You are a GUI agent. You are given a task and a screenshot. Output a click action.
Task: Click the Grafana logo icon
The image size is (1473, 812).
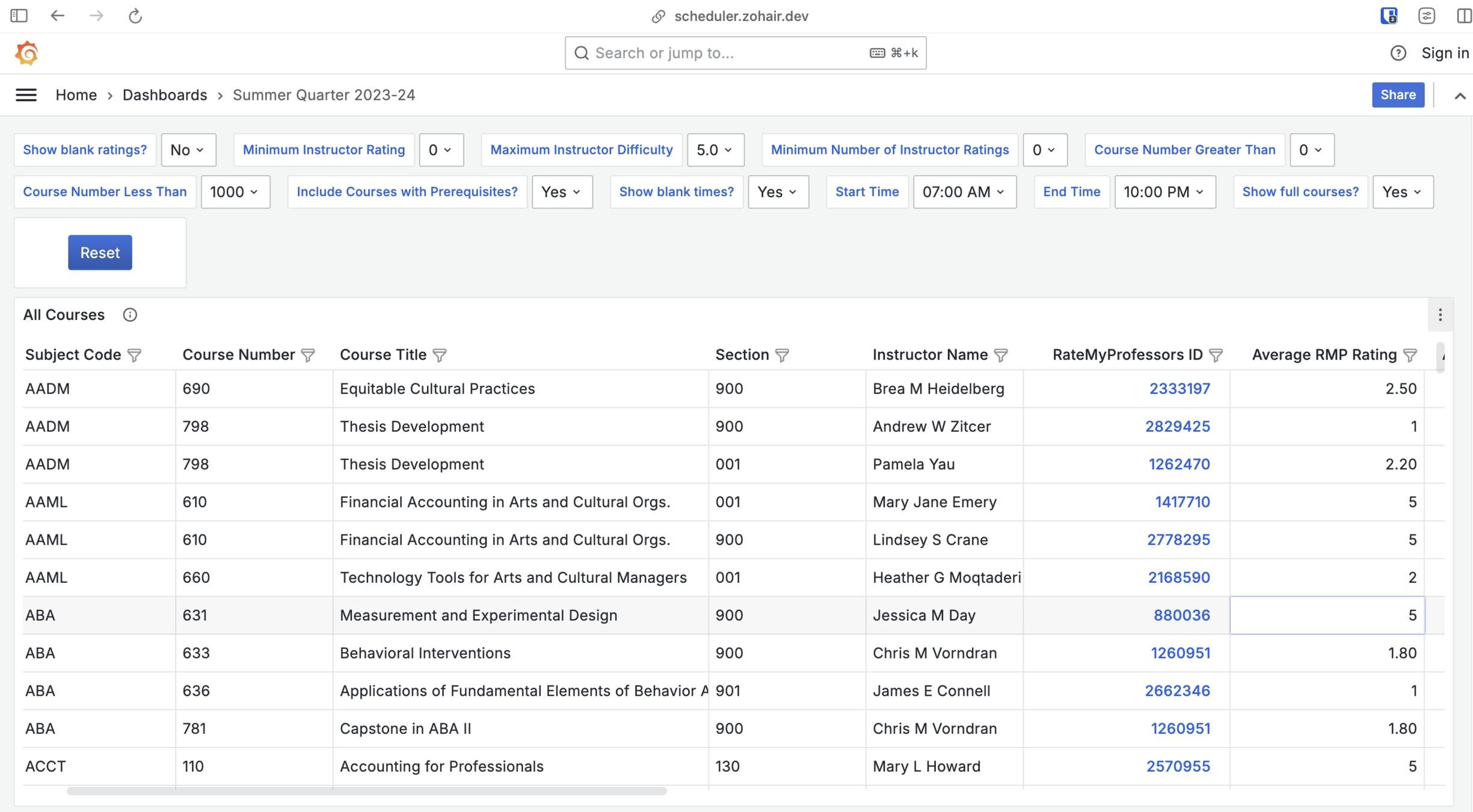pyautogui.click(x=26, y=53)
